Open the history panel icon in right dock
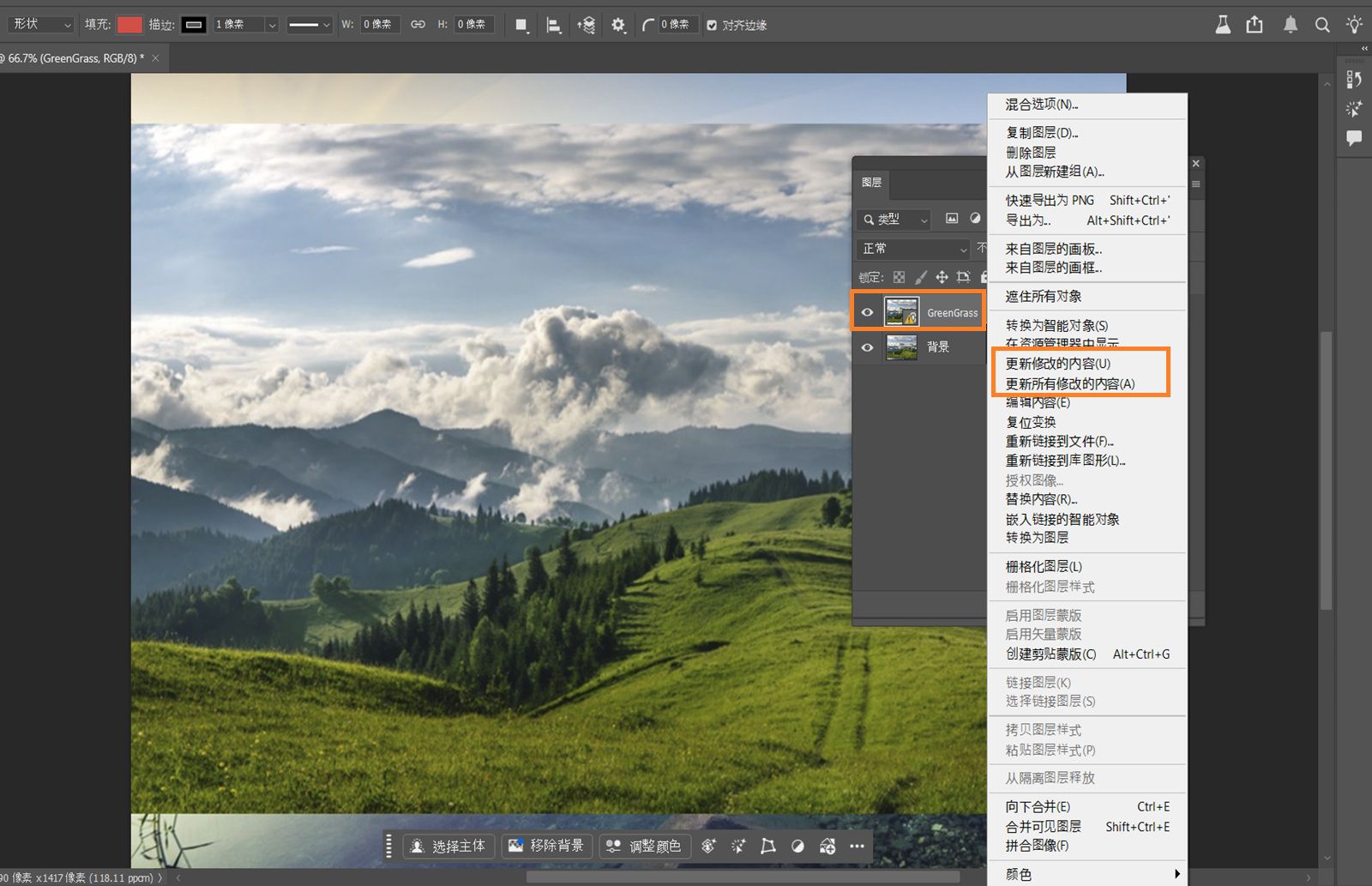 (x=1354, y=80)
